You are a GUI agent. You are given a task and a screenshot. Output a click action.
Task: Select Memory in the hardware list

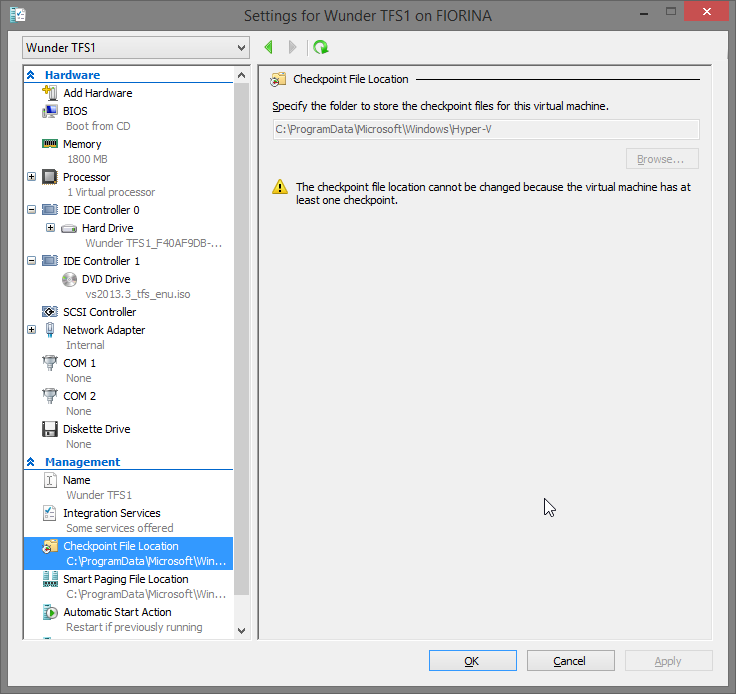coord(82,144)
